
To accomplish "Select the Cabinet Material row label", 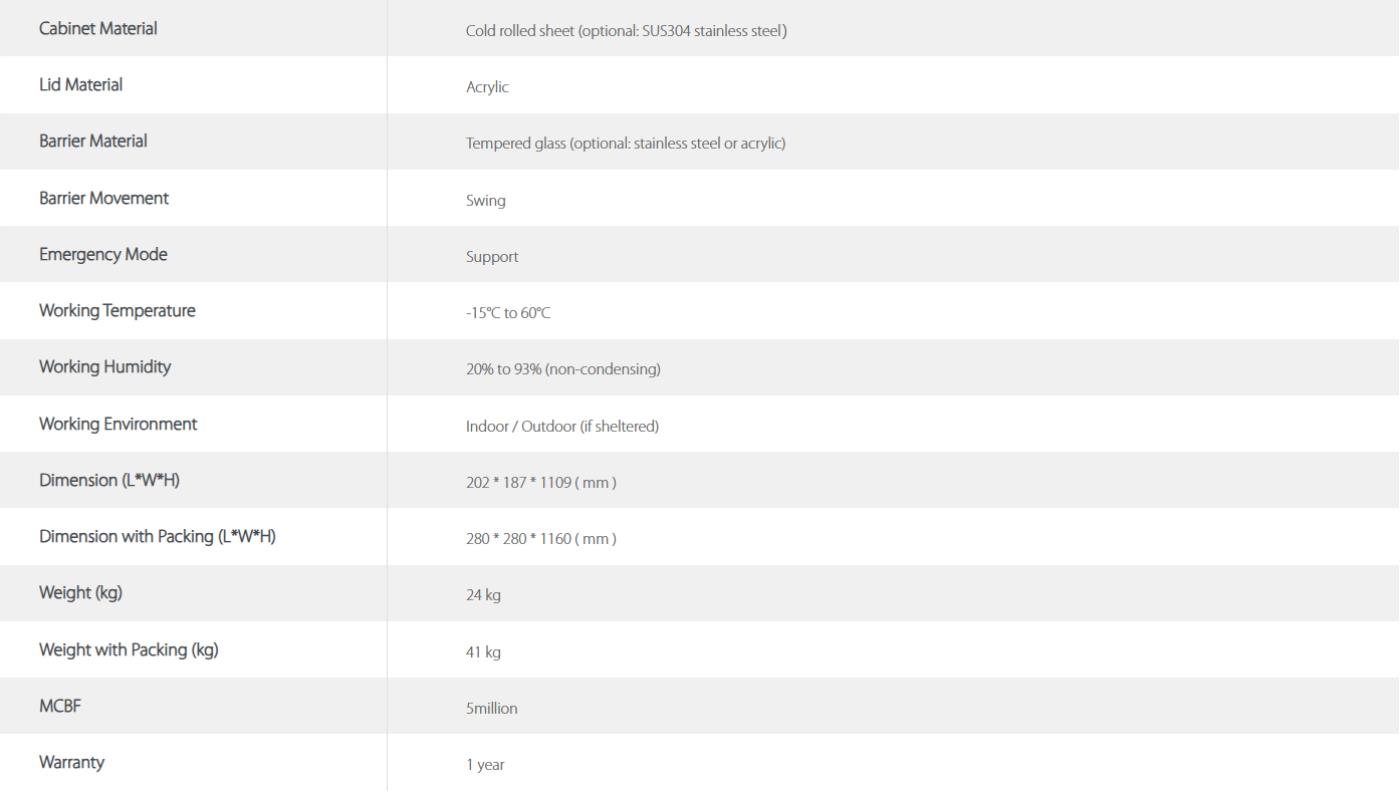I will tap(98, 29).
